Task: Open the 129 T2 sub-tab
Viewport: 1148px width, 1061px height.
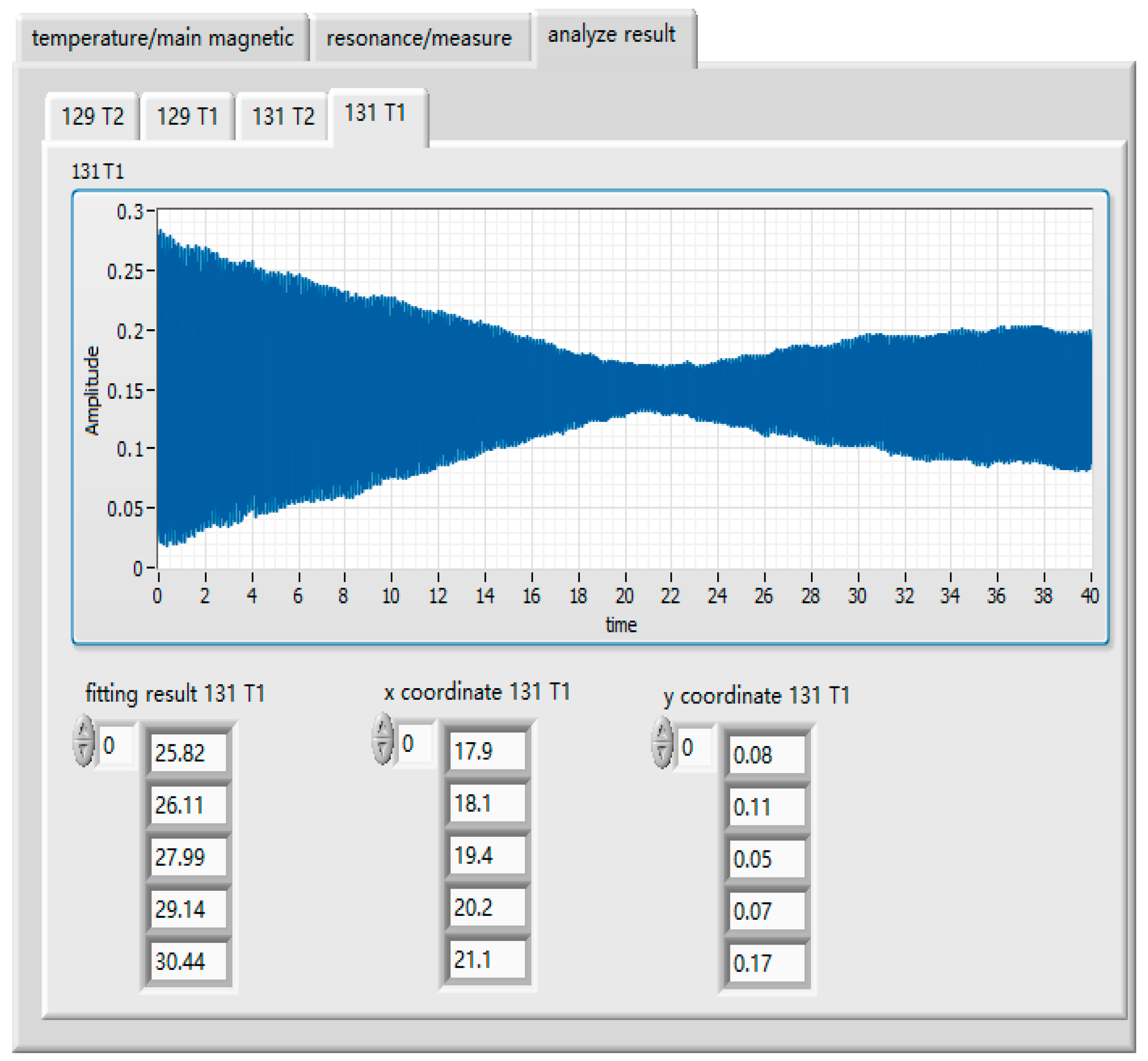Action: pos(92,116)
